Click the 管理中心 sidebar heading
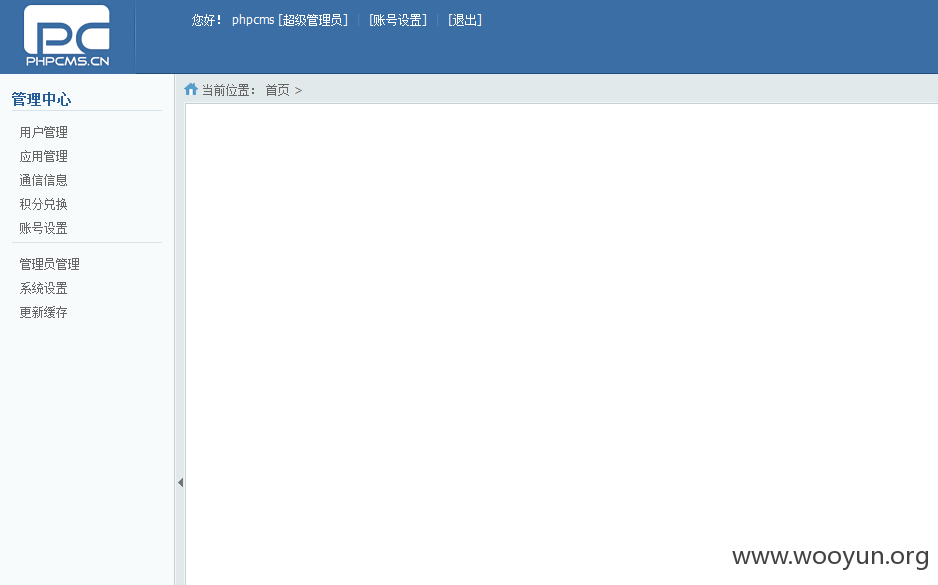The image size is (938, 585). pos(41,99)
